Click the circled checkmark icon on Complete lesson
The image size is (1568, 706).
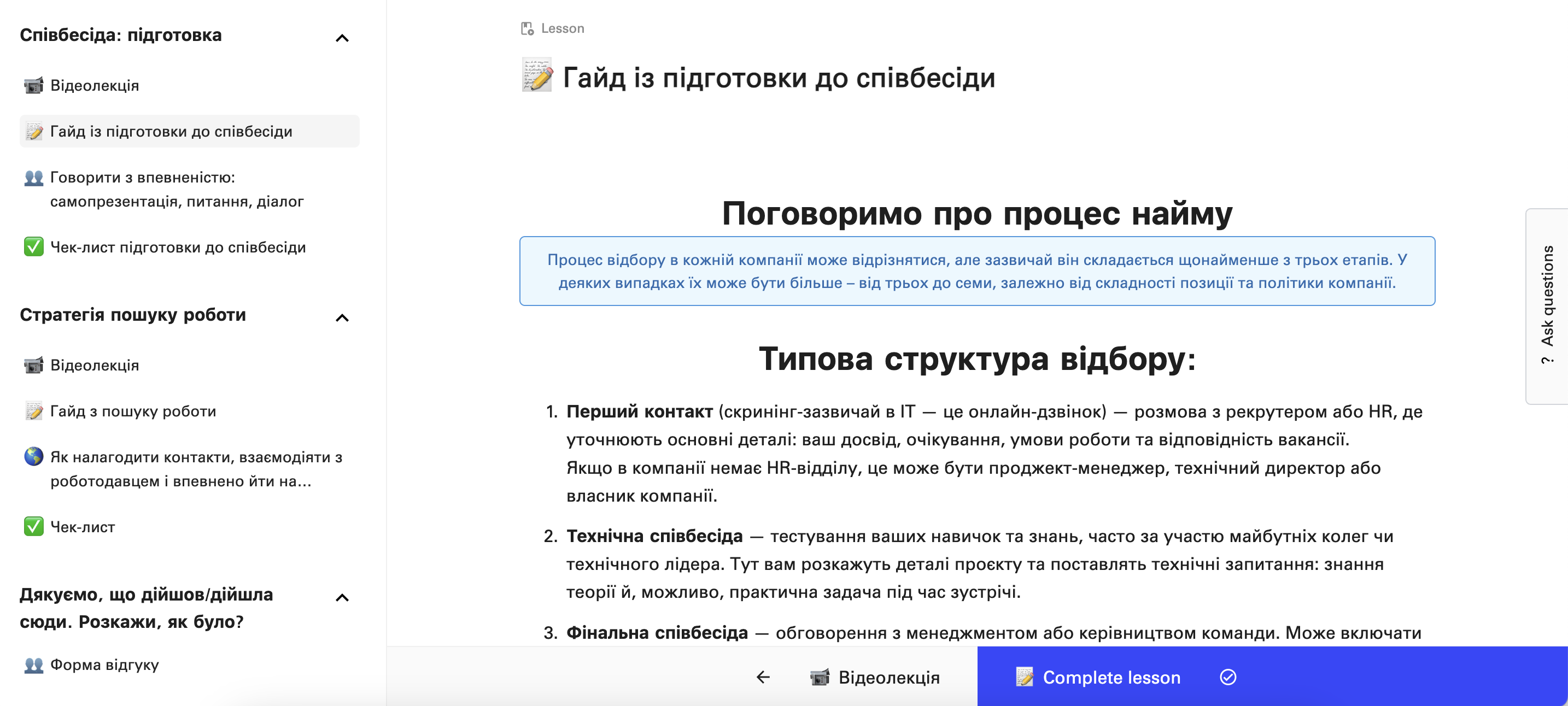[x=1228, y=677]
